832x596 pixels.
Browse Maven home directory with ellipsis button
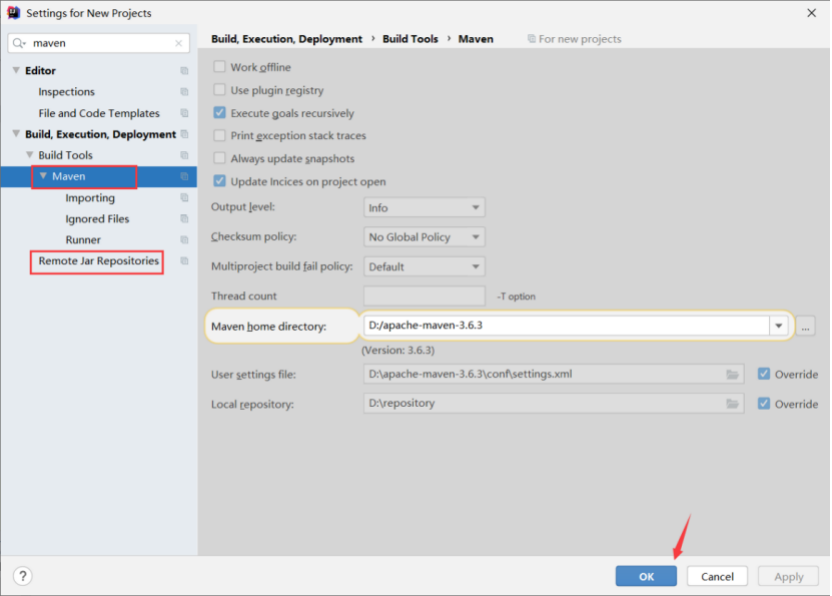pyautogui.click(x=805, y=326)
